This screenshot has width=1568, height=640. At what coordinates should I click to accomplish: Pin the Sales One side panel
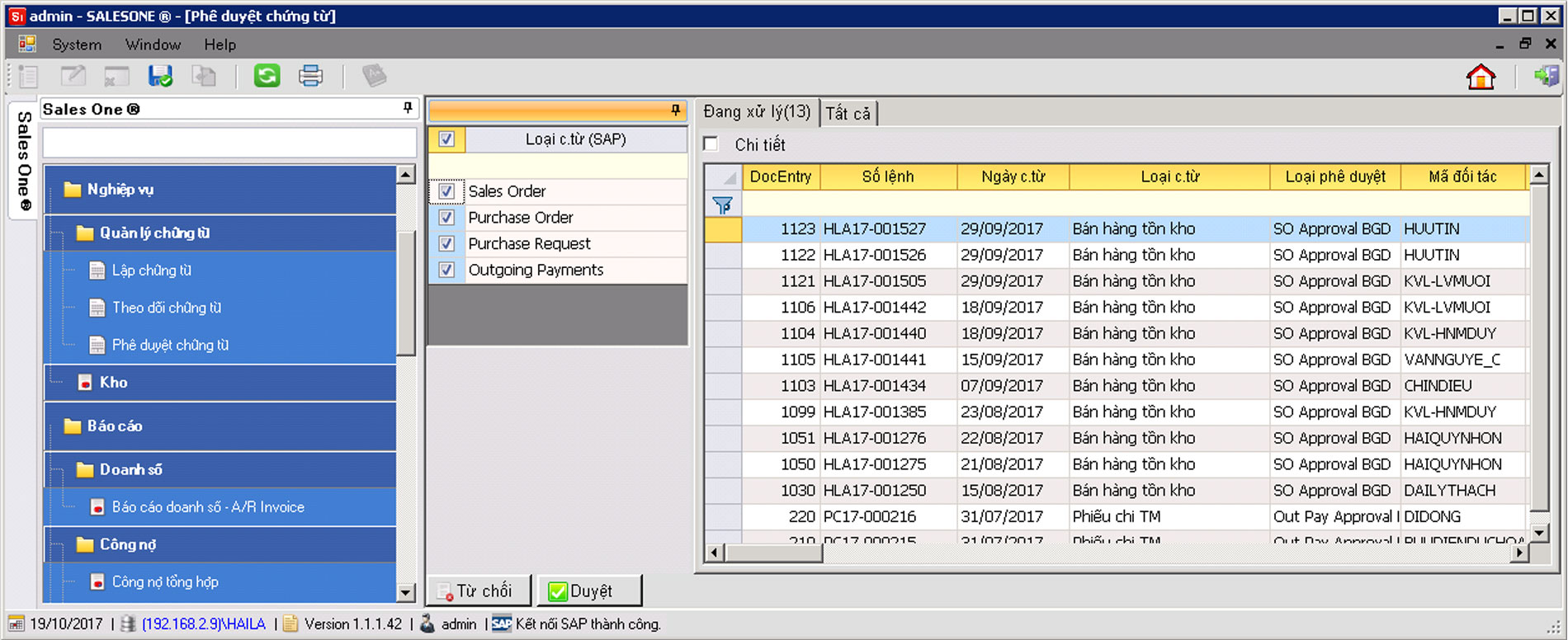[x=407, y=108]
